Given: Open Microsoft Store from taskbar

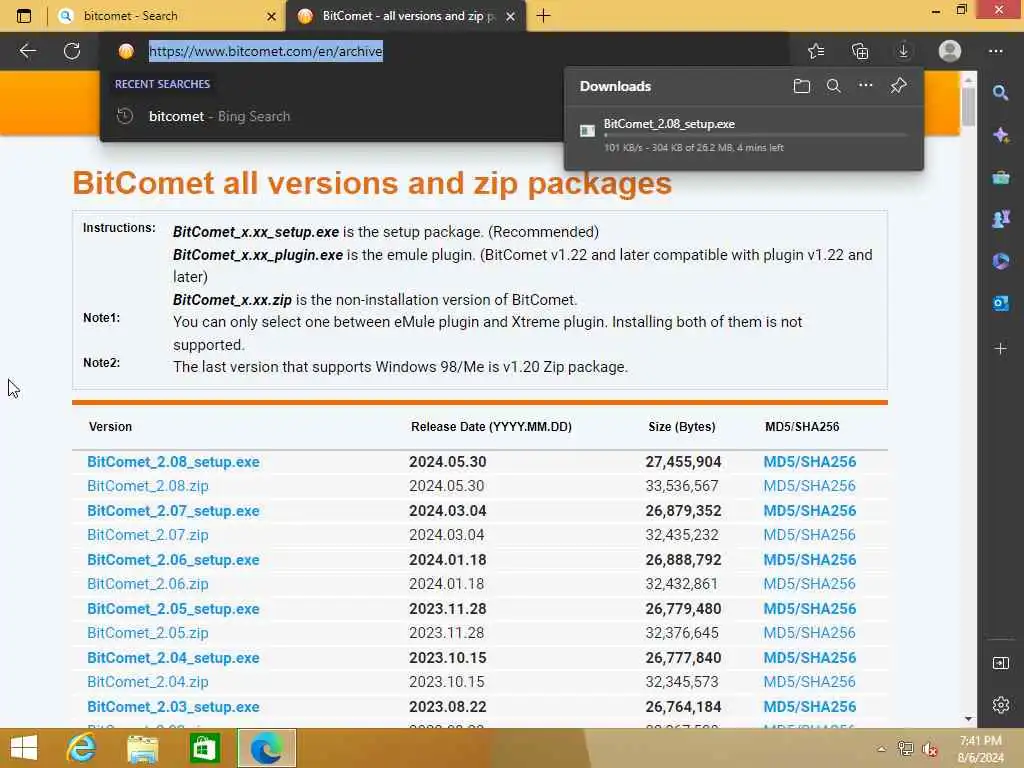Looking at the screenshot, I should pyautogui.click(x=204, y=748).
